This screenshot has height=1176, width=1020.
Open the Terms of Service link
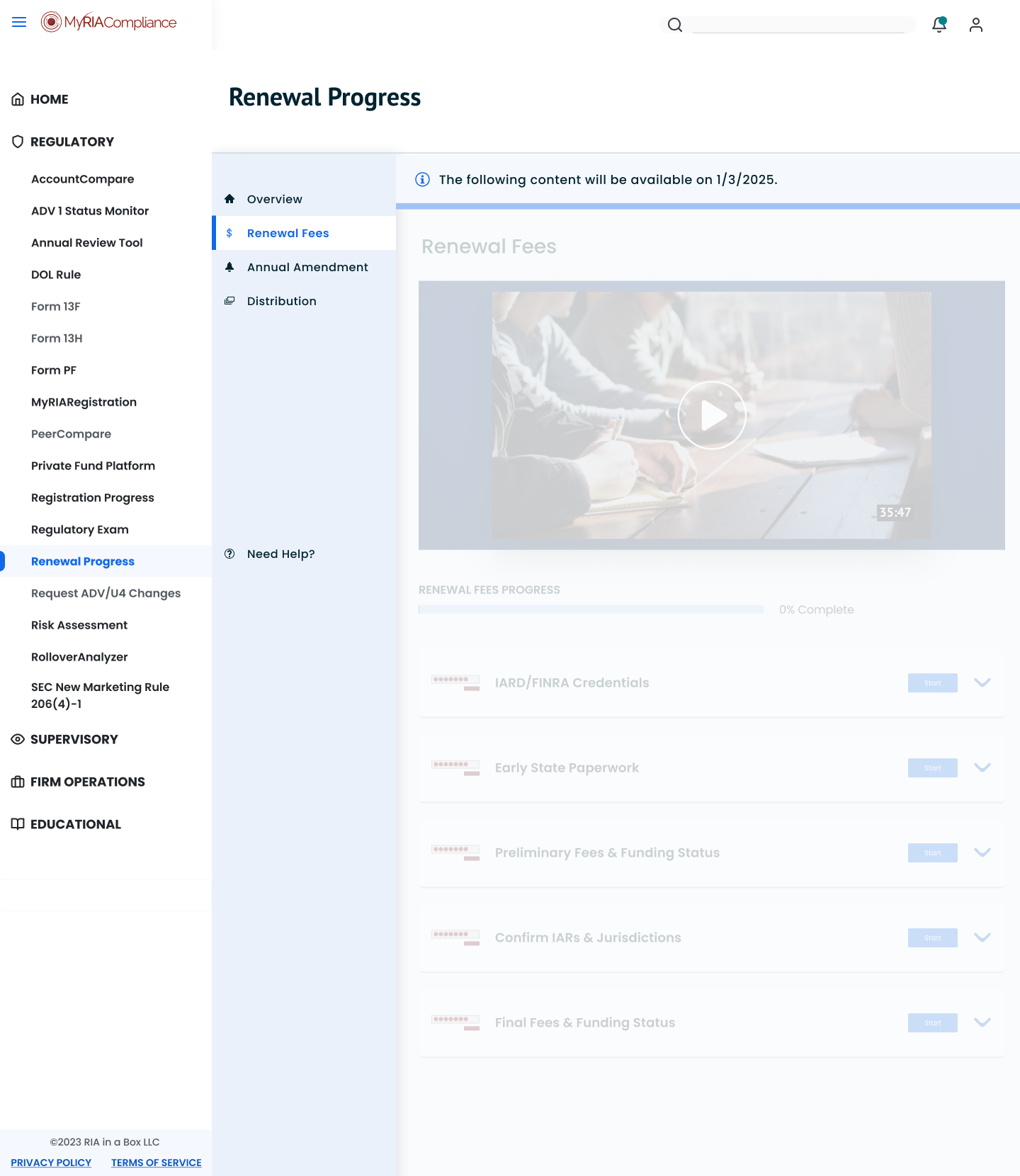tap(157, 1163)
